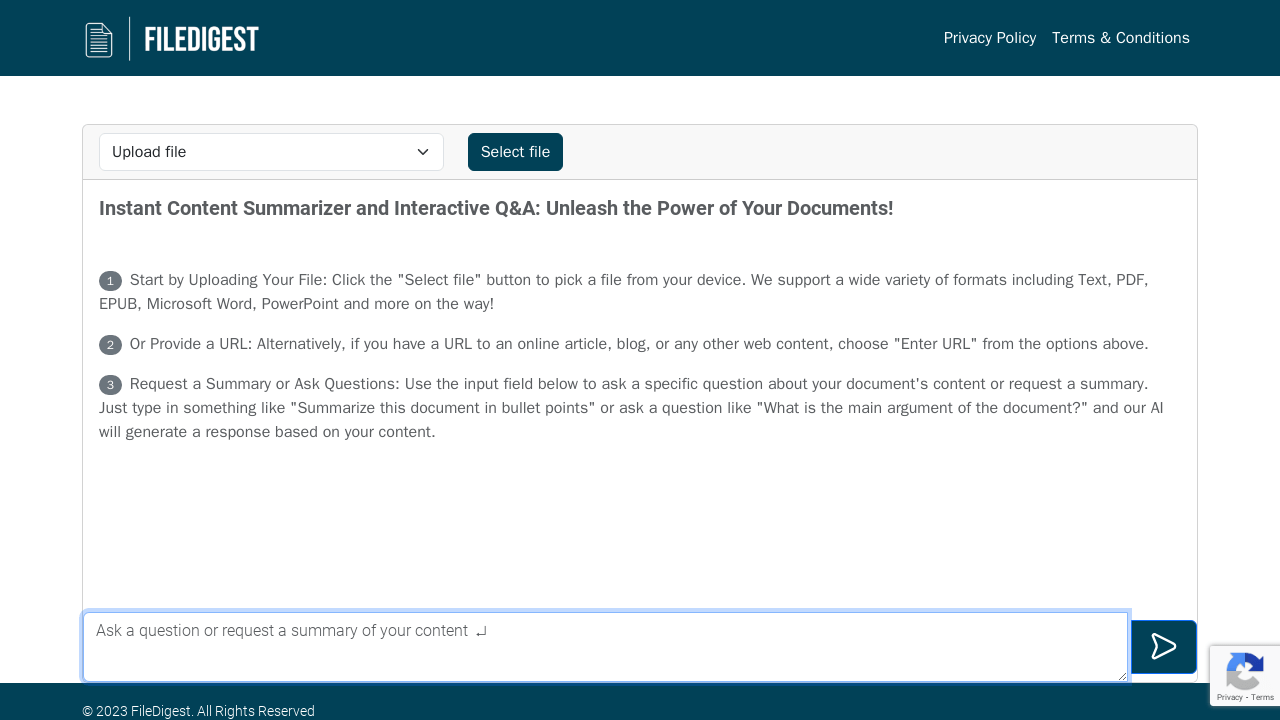Click the "Instant Content Summarizer" heading
This screenshot has height=720, width=1280.
tap(495, 208)
